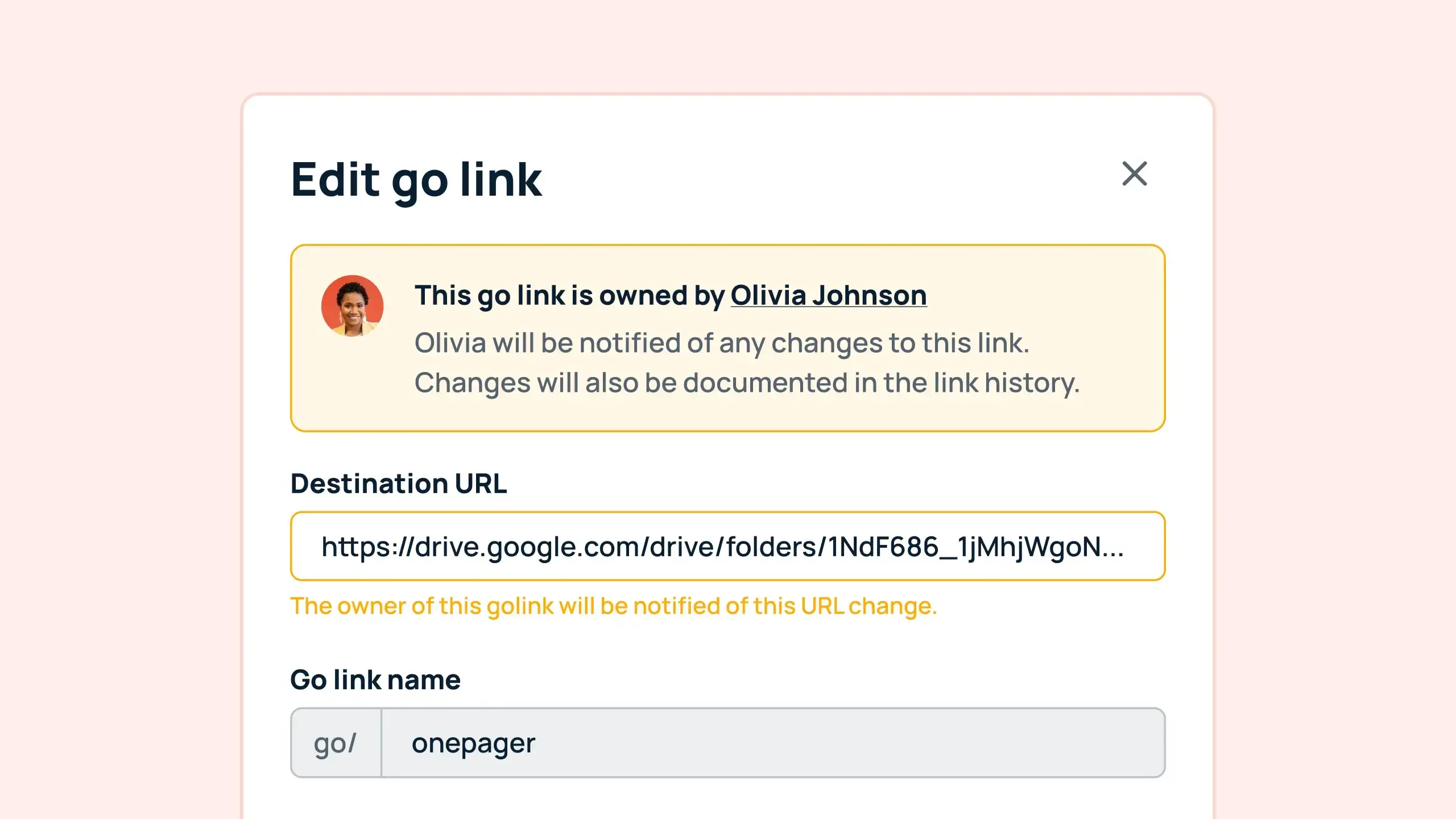Click the Go link name label
Viewport: 1456px width, 819px height.
point(376,679)
